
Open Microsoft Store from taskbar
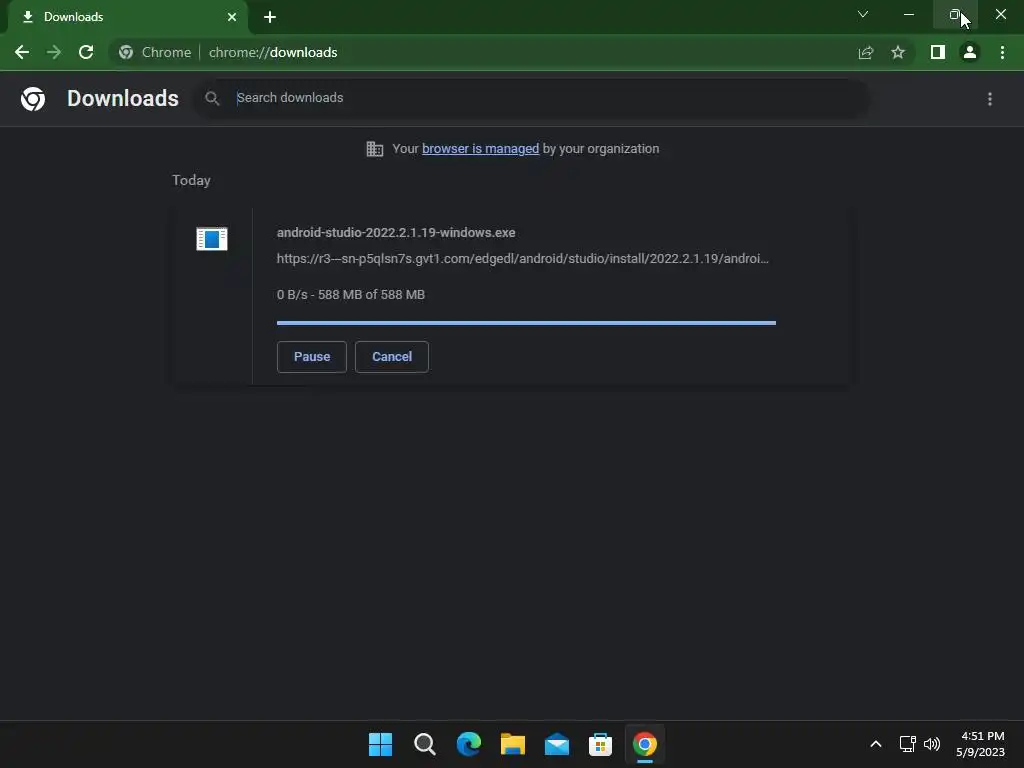point(600,744)
